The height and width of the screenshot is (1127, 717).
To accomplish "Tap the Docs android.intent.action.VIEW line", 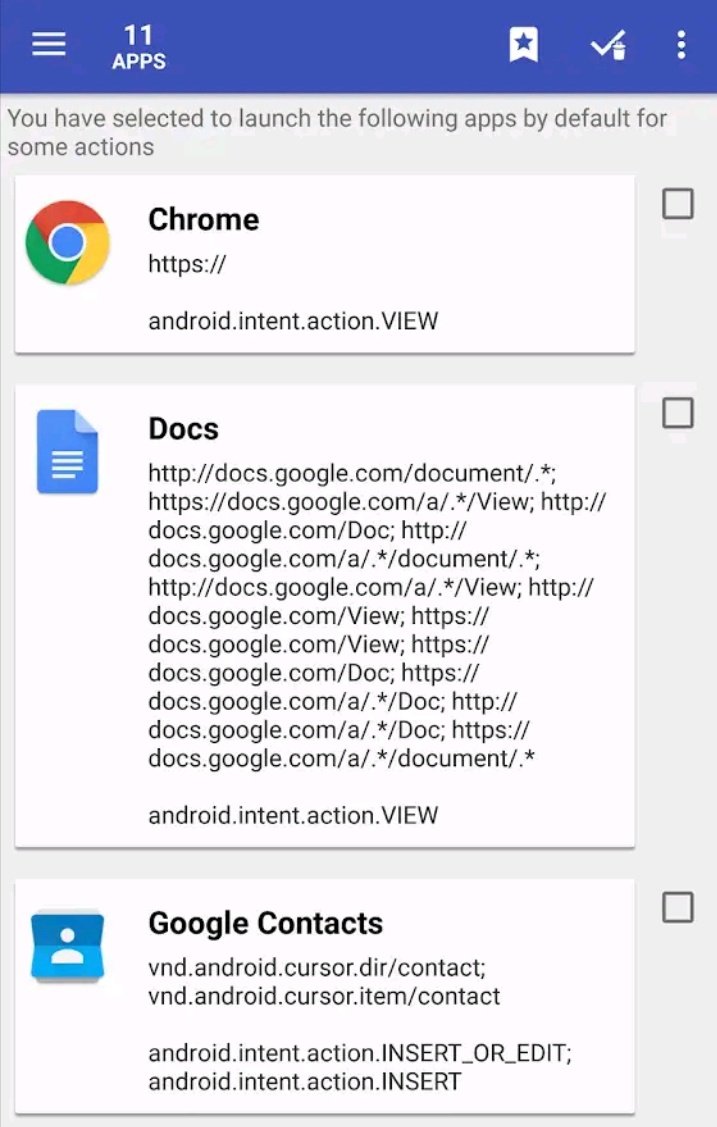I will coord(293,816).
